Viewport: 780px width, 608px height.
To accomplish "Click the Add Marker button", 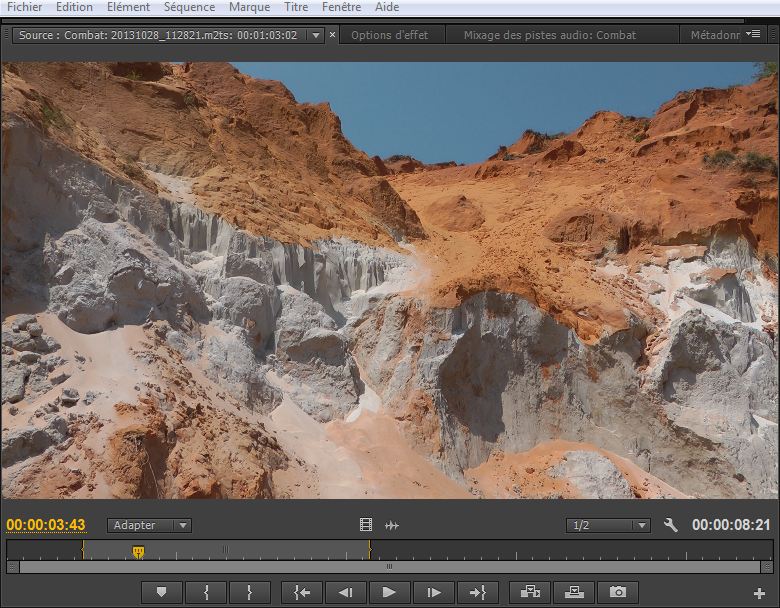I will click(x=161, y=592).
